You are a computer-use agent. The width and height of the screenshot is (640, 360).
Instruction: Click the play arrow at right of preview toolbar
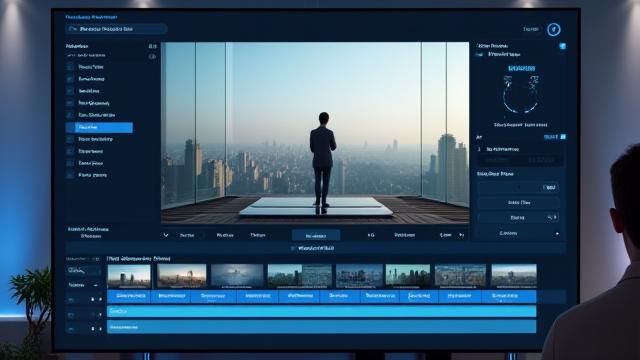coord(462,235)
